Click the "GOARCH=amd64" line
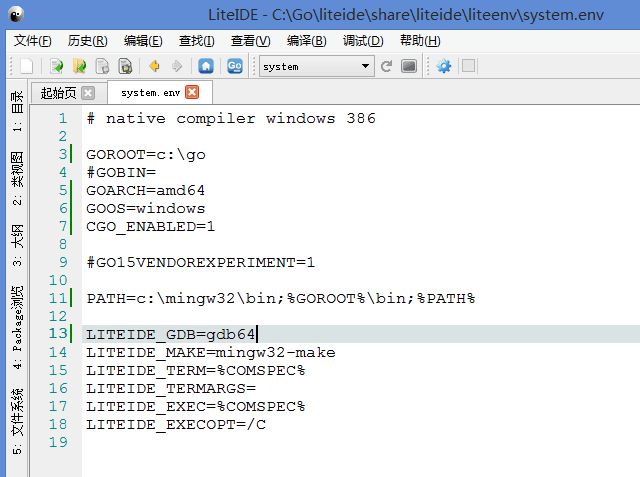Image resolution: width=640 pixels, height=477 pixels. tap(145, 191)
